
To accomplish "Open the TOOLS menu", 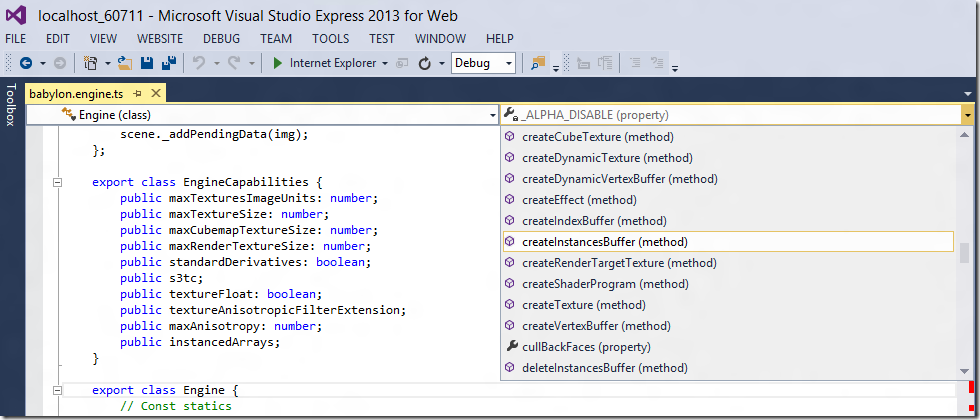I will click(x=331, y=39).
